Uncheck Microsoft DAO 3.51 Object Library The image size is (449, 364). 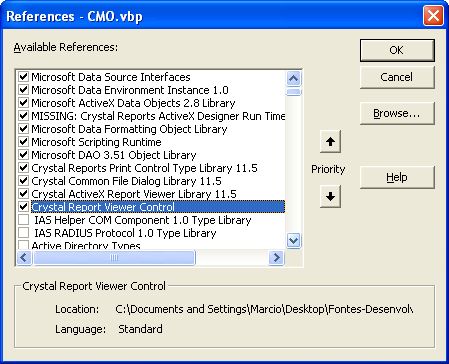click(23, 155)
